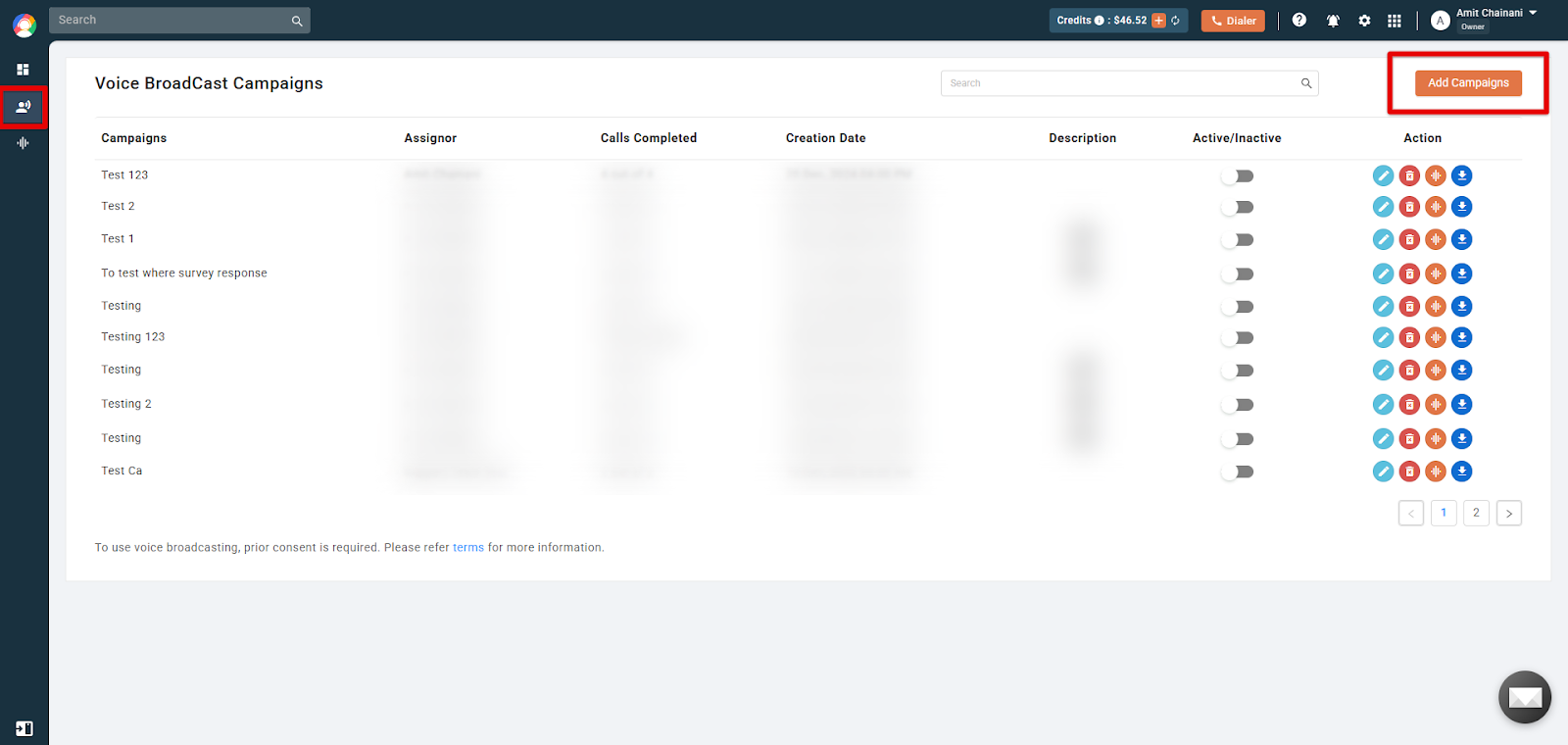Screen dimensions: 1568x745
Task: Edit the Test 2 campaign
Action: point(1383,207)
